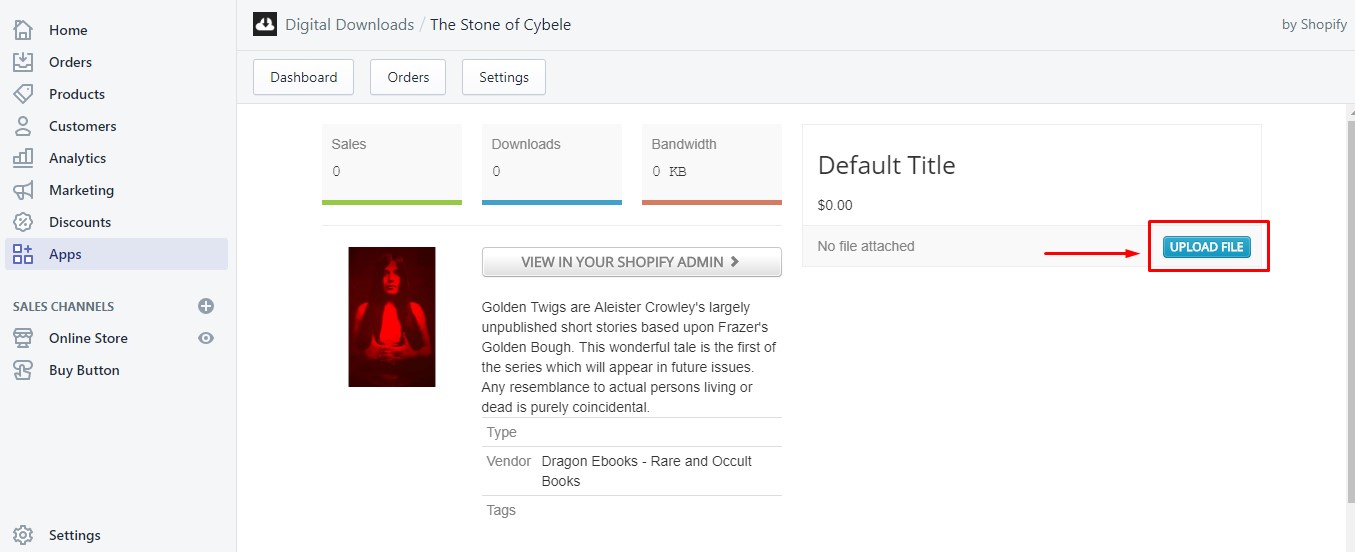Click Digital Downloads breadcrumb link
1355x552 pixels.
[350, 24]
